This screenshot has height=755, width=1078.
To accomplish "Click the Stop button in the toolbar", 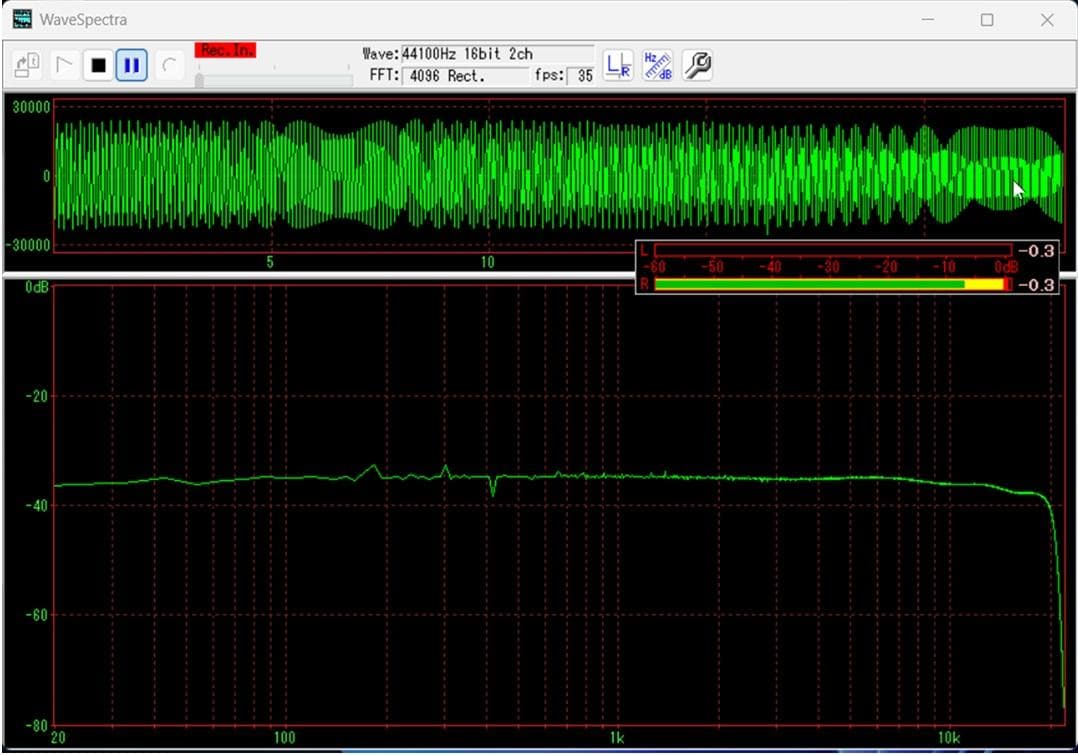I will pos(98,66).
